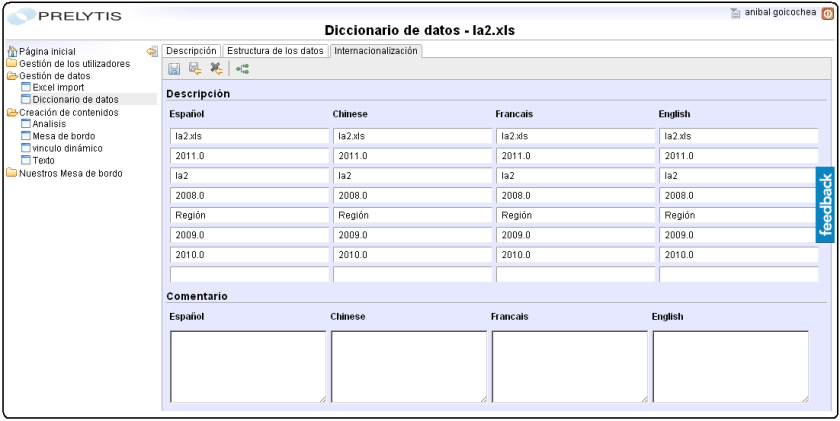Screen dimensions: 840x421
Task: Collapse the sidebar with the arrow icon
Action: 152,51
